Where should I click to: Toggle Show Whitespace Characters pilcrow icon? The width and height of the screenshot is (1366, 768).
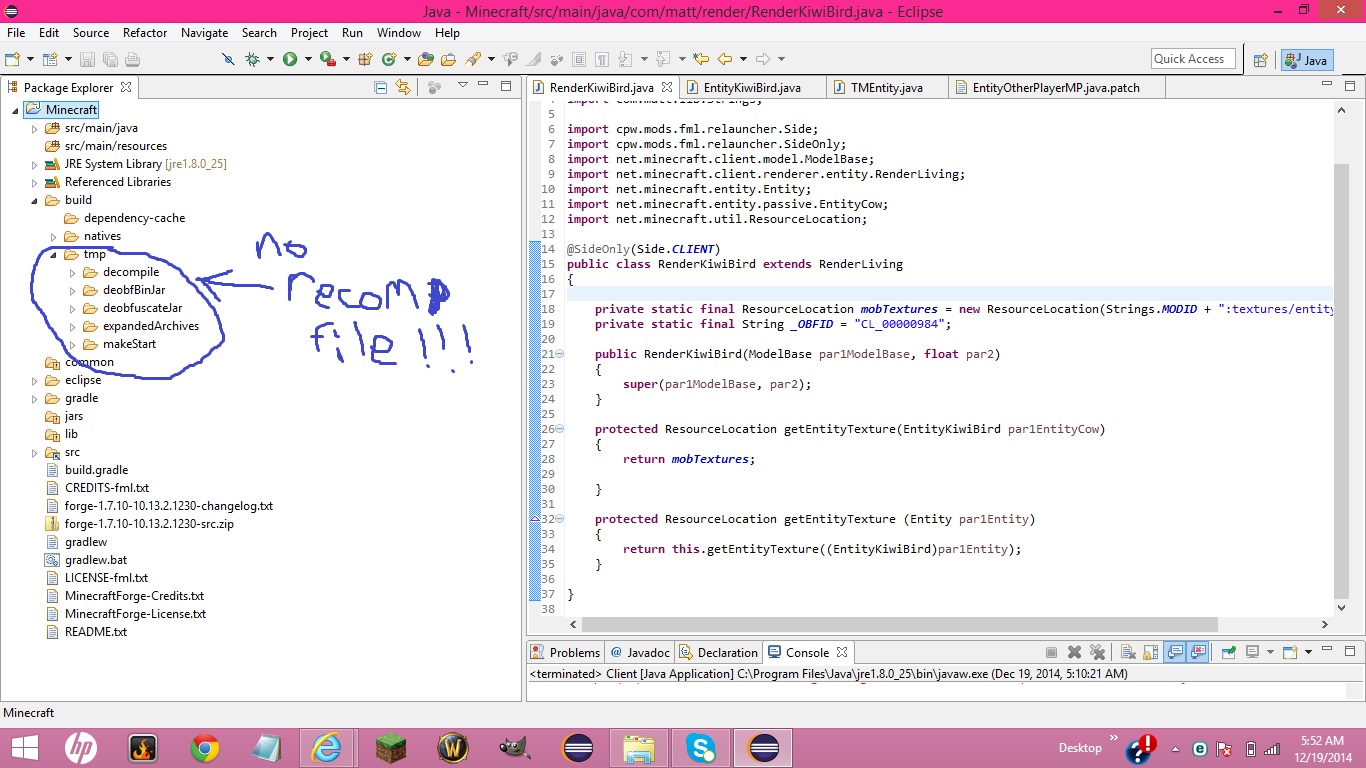(x=601, y=59)
